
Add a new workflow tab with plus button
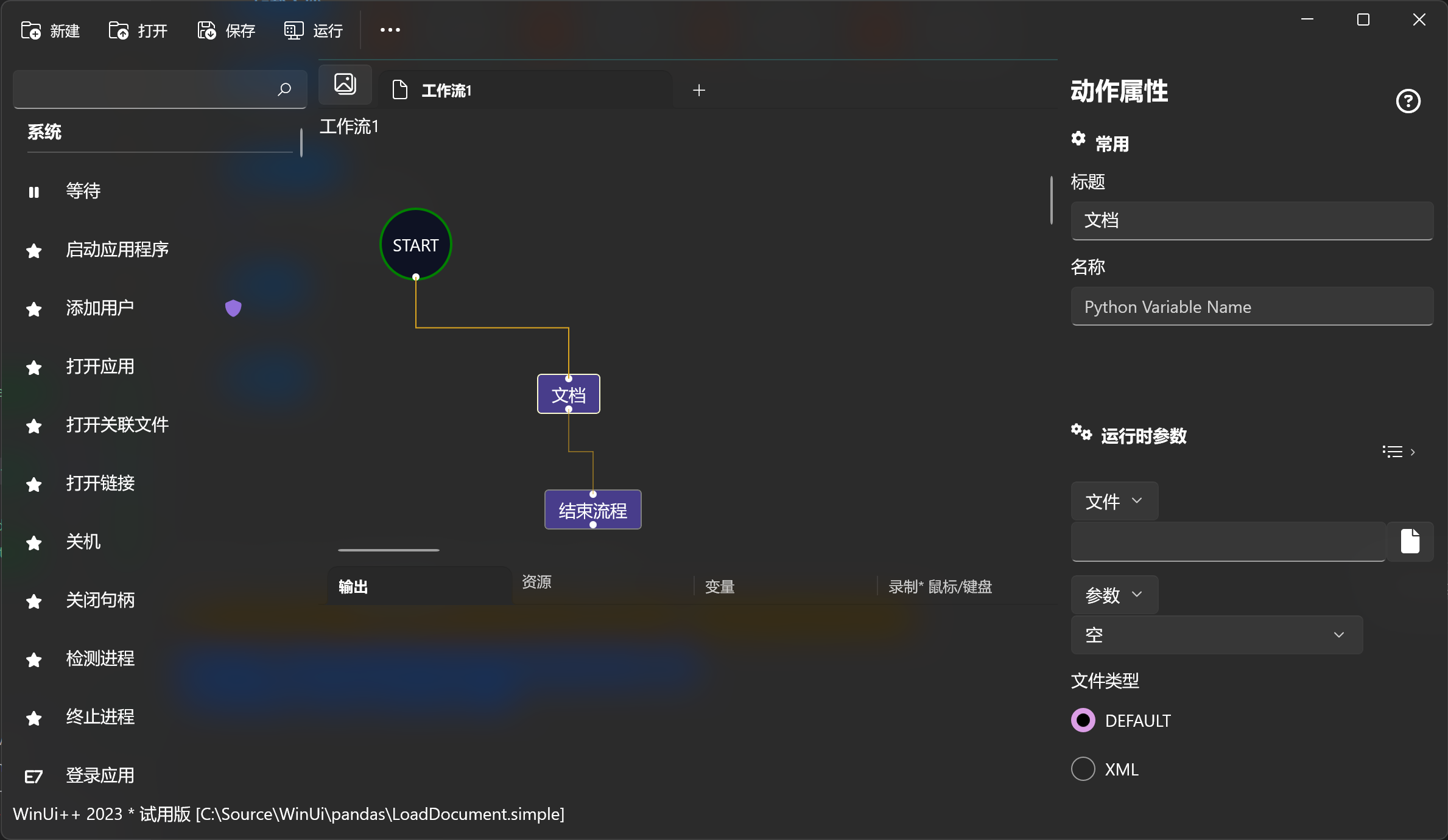[698, 90]
